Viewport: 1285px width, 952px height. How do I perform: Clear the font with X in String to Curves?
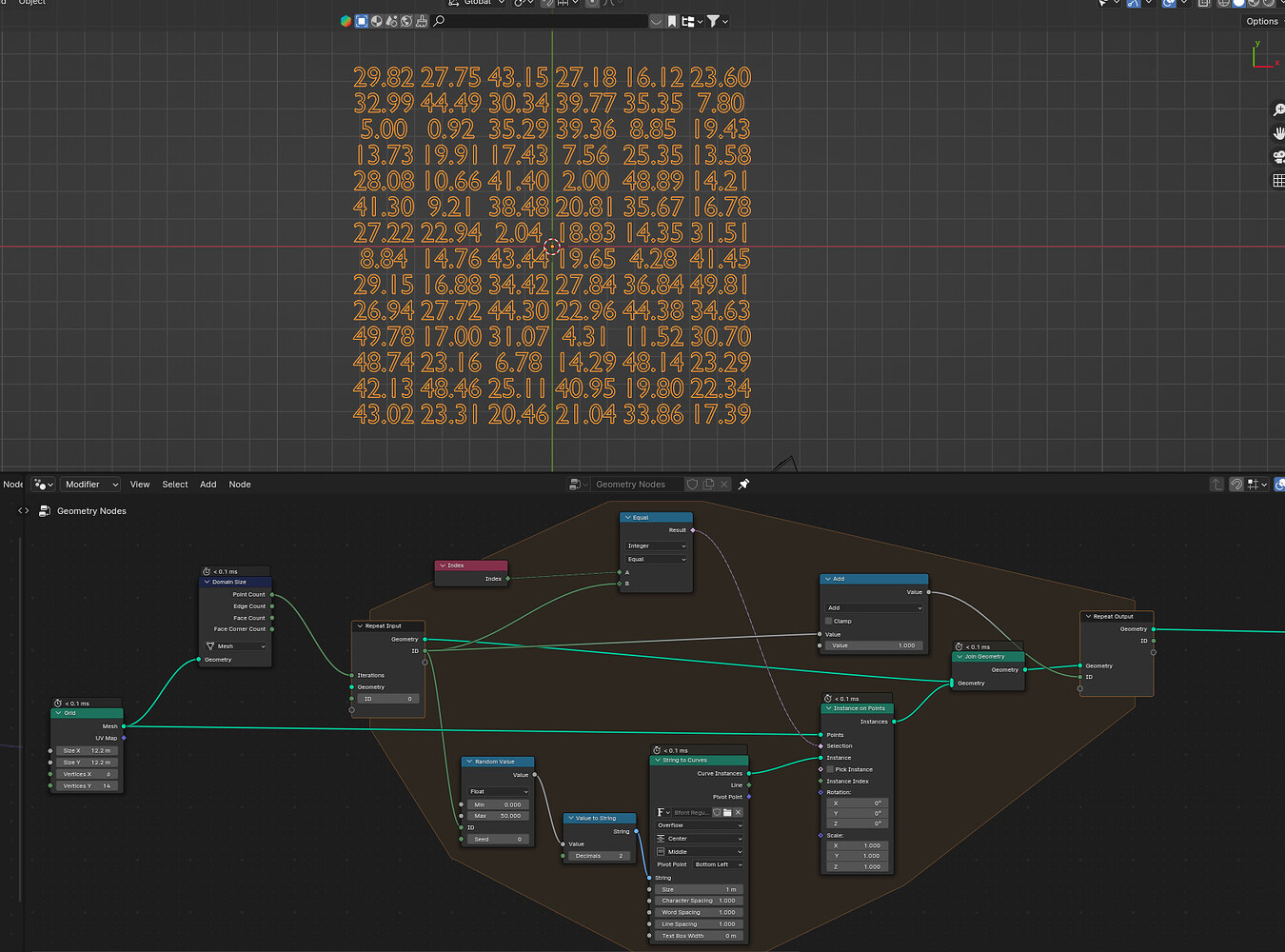pos(738,812)
